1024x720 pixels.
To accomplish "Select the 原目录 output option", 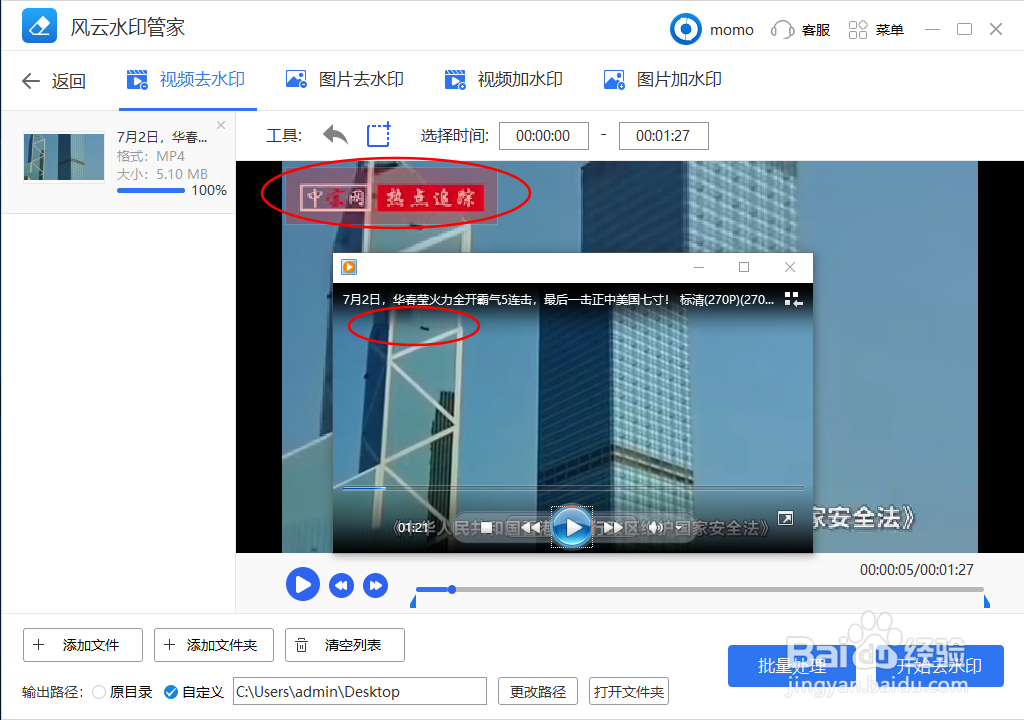I will [99, 691].
